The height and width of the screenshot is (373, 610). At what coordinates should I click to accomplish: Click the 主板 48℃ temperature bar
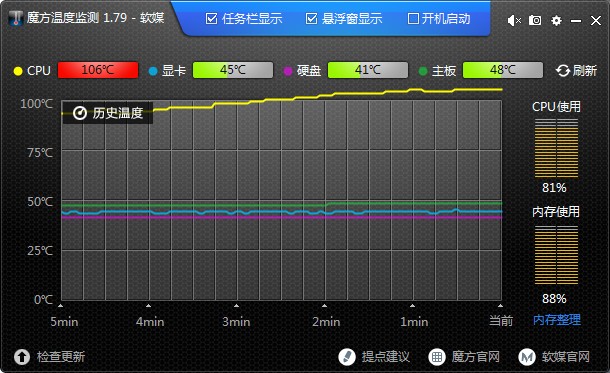click(503, 70)
